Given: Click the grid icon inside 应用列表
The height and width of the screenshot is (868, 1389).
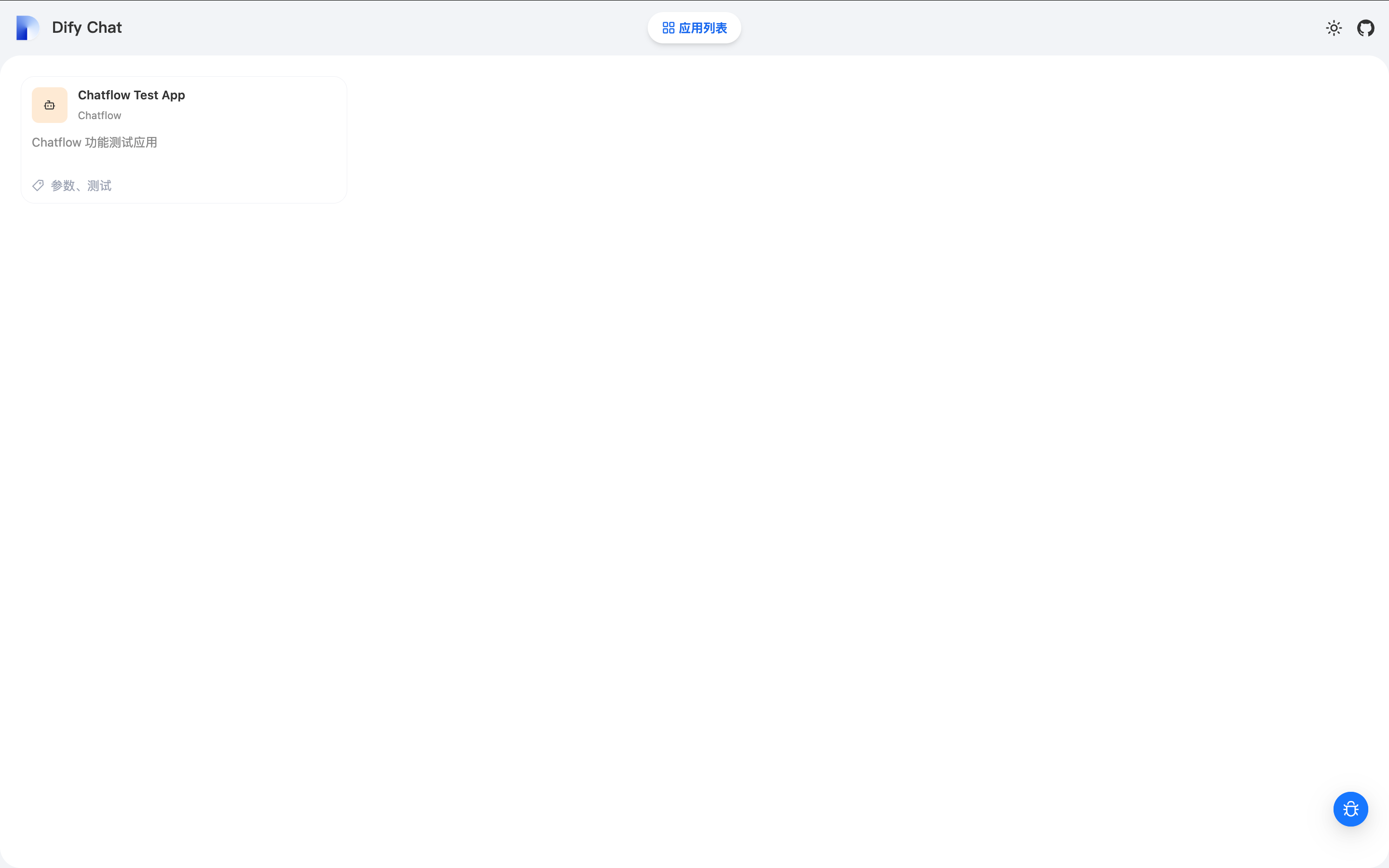Looking at the screenshot, I should point(668,28).
